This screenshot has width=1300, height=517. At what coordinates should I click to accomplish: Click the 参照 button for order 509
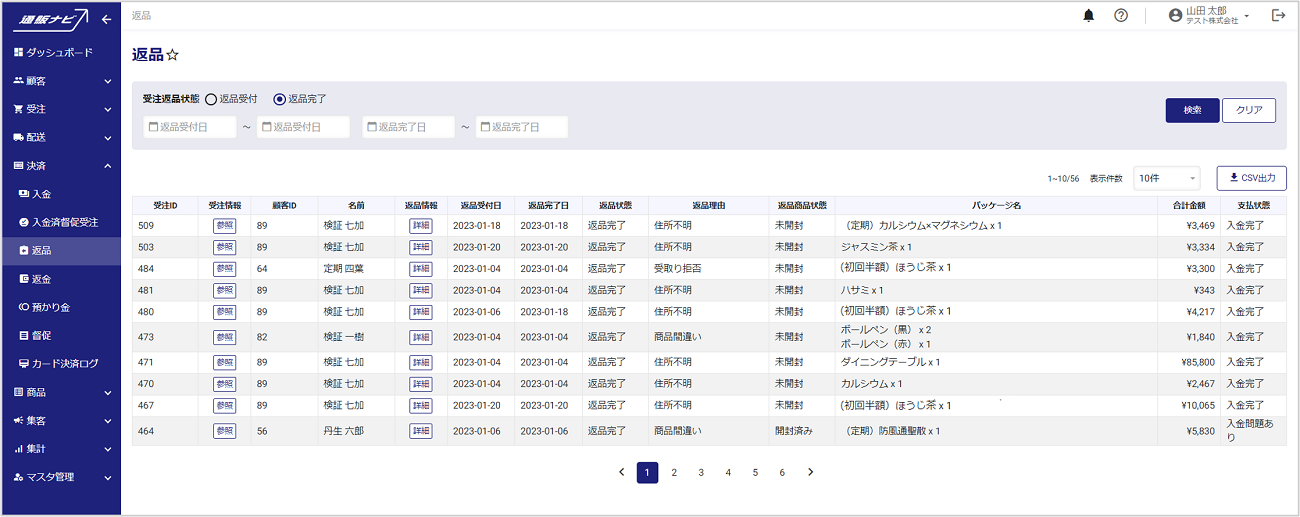click(x=224, y=225)
